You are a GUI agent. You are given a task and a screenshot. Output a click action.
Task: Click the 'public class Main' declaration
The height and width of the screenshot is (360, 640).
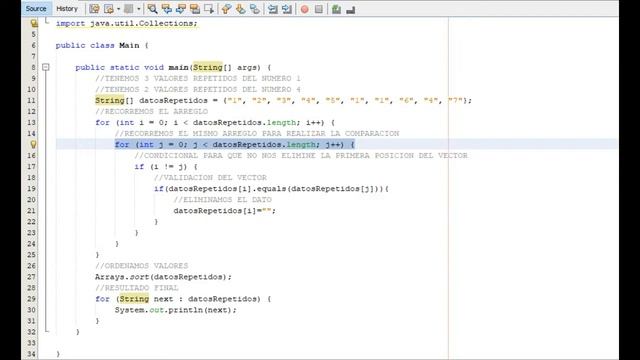[102, 45]
